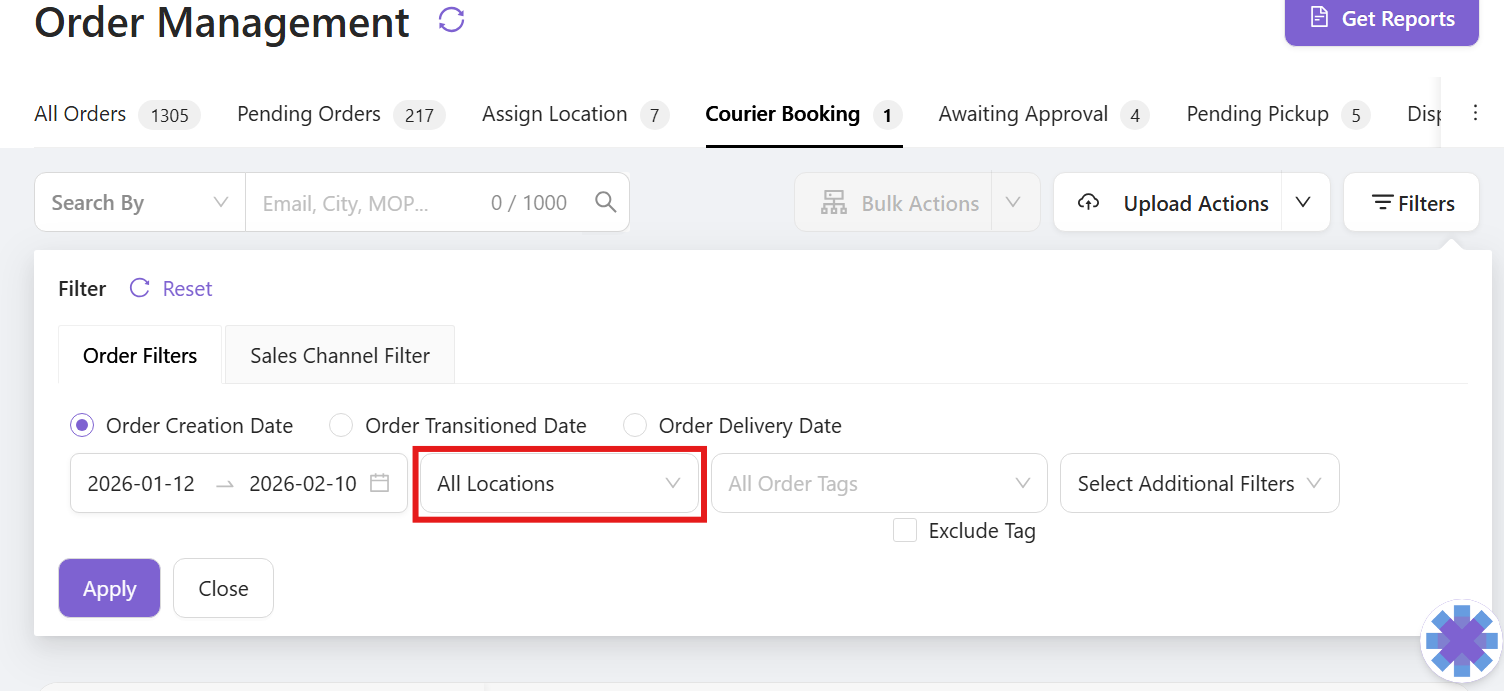
Task: Open the All Order Tags dropdown
Action: pyautogui.click(x=878, y=484)
